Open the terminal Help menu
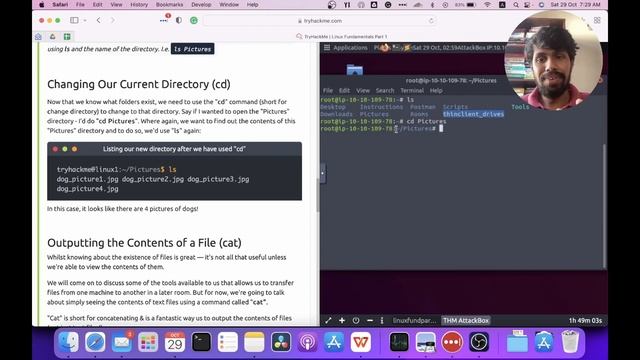This screenshot has height=360, width=640. pos(436,91)
